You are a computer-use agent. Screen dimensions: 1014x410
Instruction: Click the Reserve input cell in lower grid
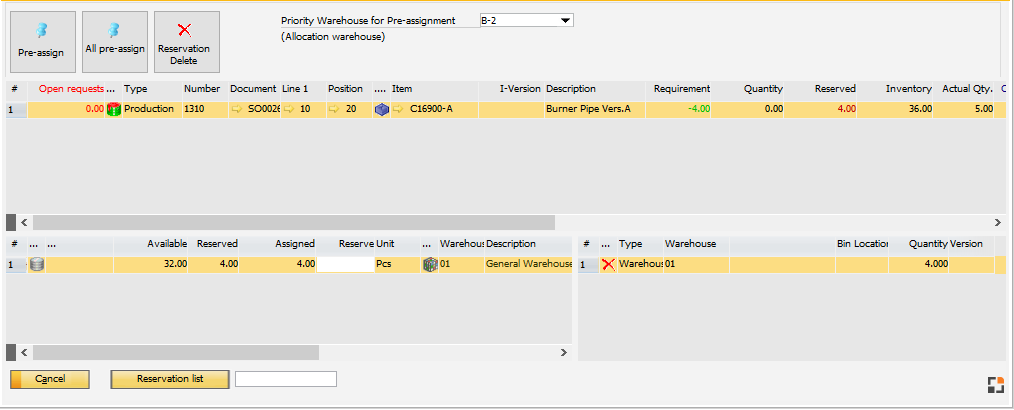click(x=345, y=265)
